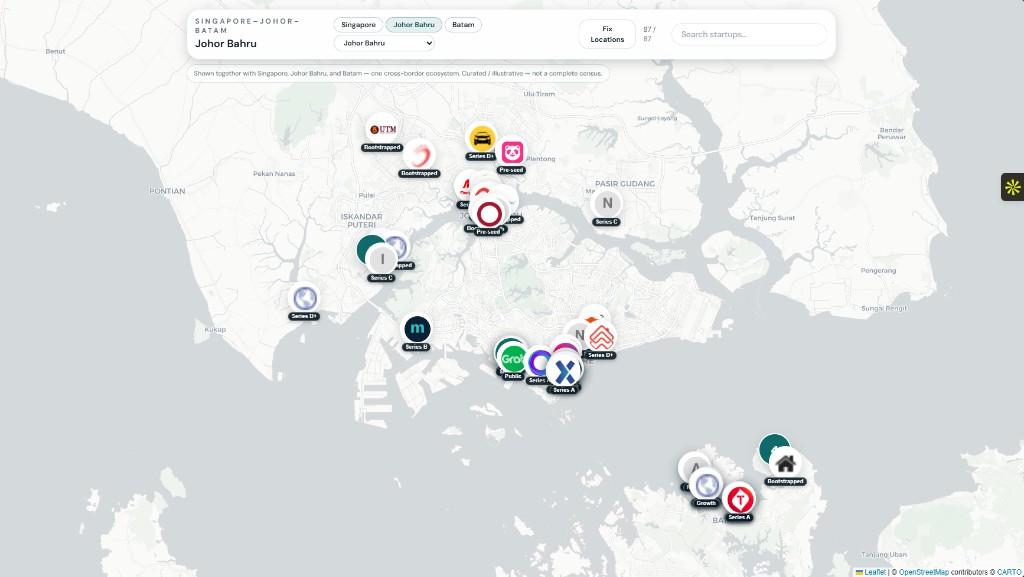The height and width of the screenshot is (577, 1024).
Task: Click the N marker near Pasir Gudang
Action: pos(607,203)
